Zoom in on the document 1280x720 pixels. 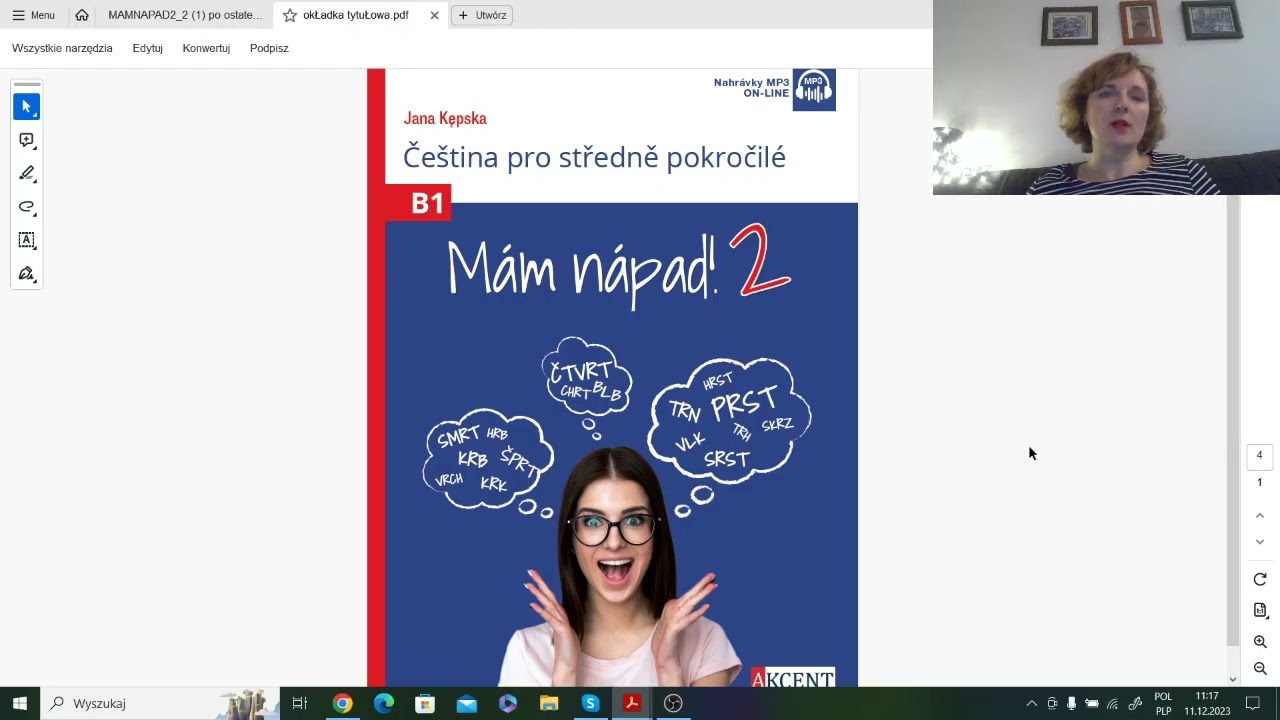coord(1260,641)
